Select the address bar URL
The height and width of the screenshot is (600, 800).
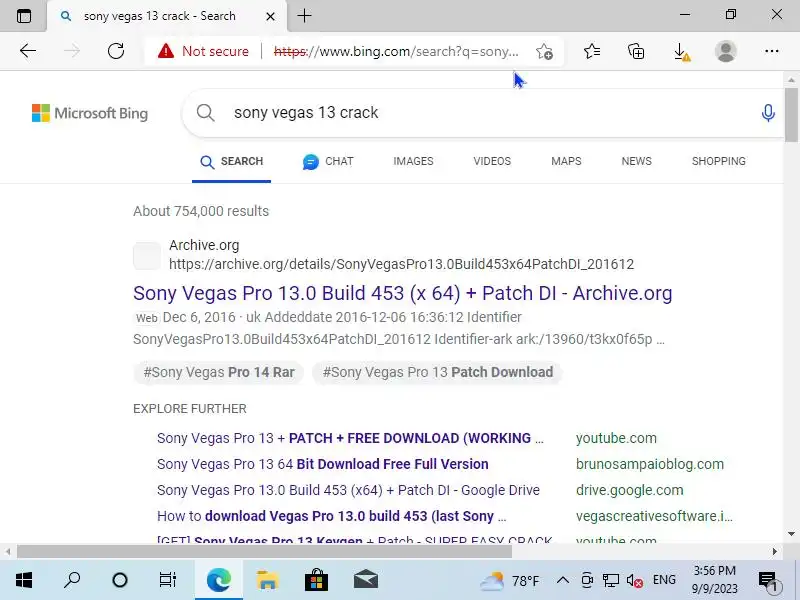click(x=396, y=52)
